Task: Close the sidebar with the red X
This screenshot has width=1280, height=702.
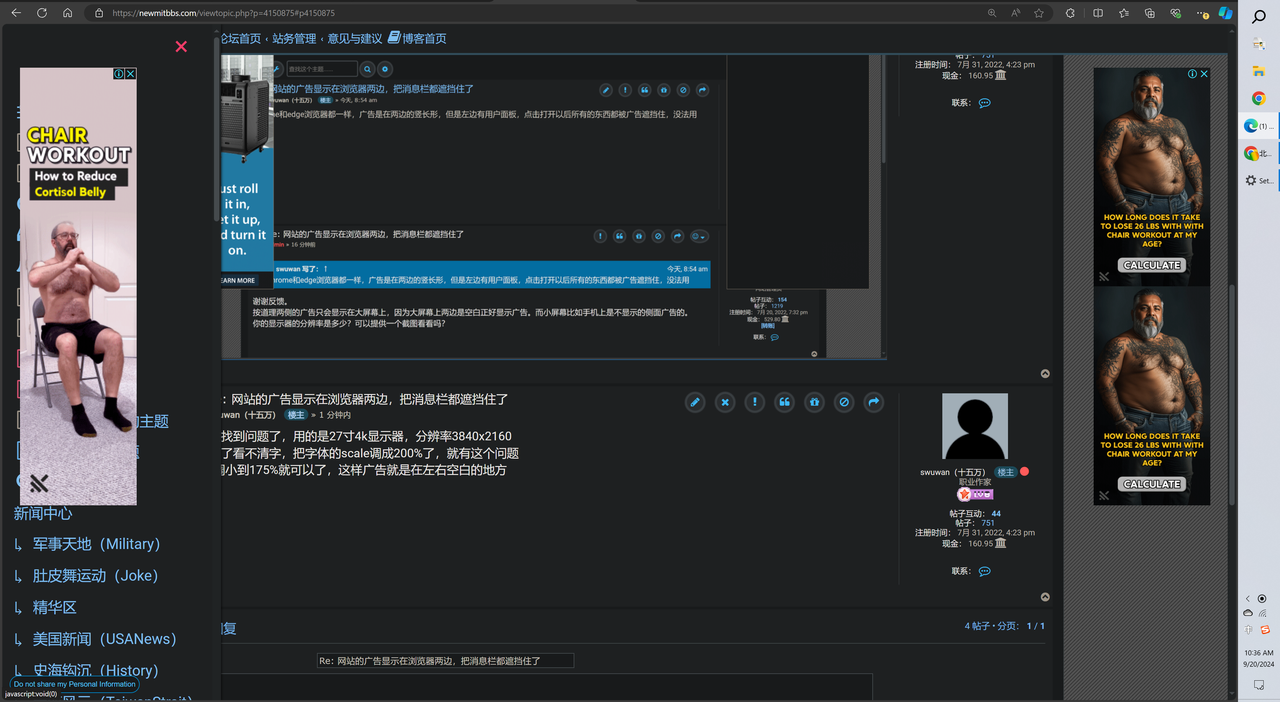Action: 181,46
